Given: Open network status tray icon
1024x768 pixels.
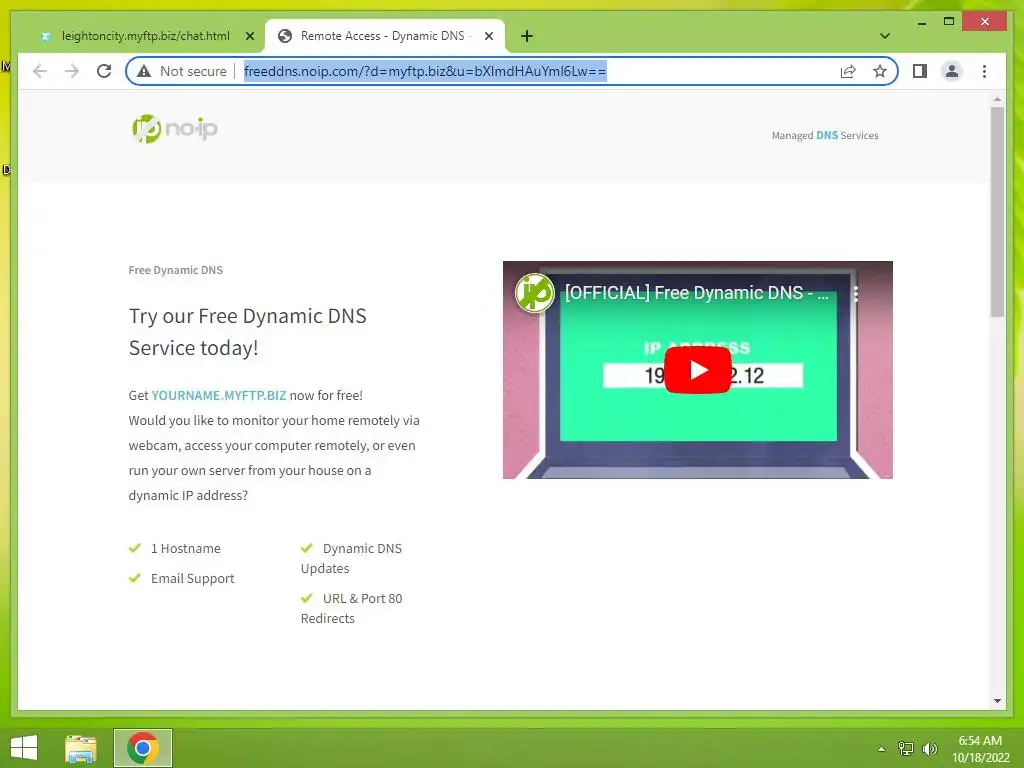Looking at the screenshot, I should 906,749.
